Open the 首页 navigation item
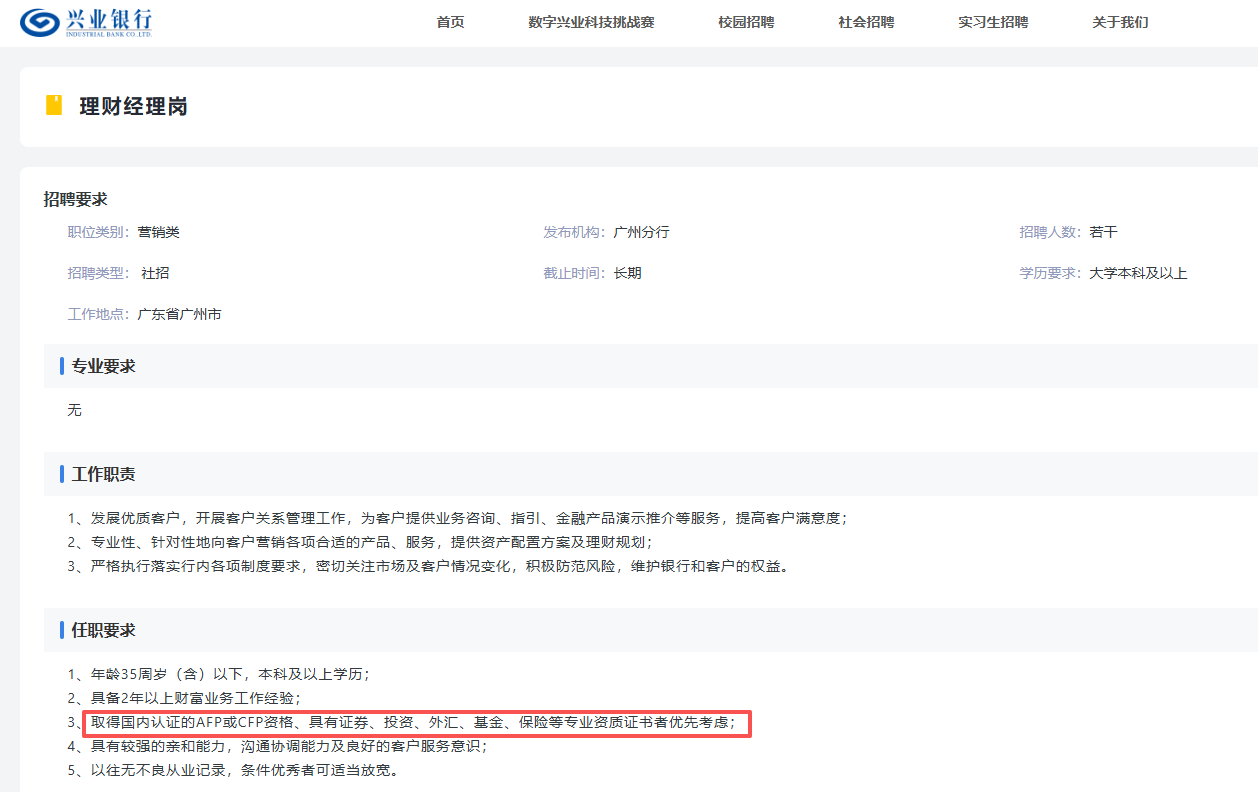This screenshot has width=1258, height=792. pyautogui.click(x=450, y=22)
